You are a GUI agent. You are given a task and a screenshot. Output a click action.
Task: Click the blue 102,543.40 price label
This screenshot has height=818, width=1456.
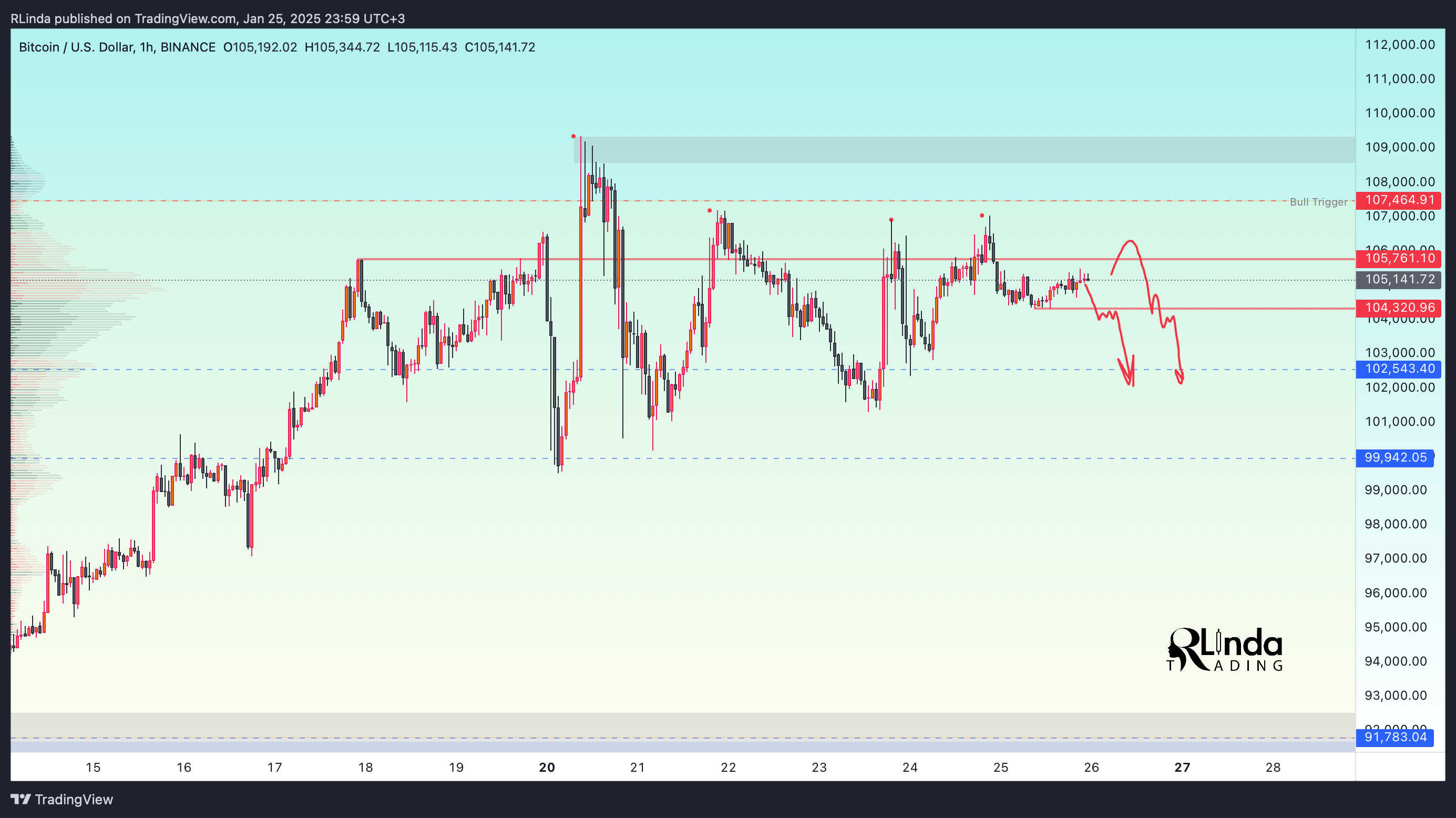[1398, 369]
